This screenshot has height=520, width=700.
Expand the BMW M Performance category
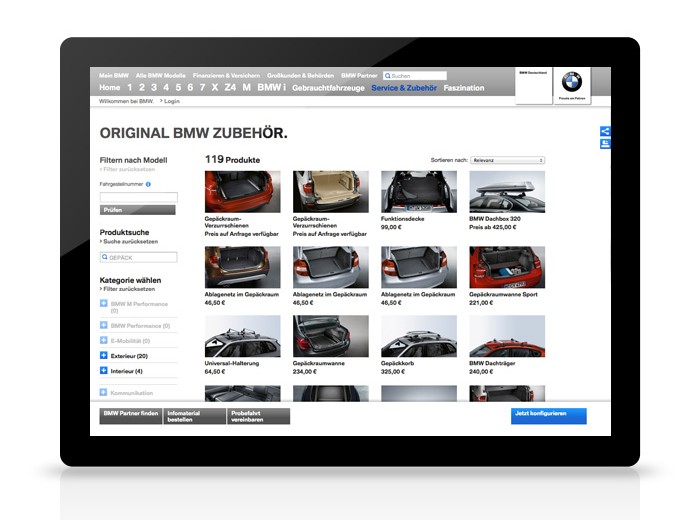[x=104, y=304]
